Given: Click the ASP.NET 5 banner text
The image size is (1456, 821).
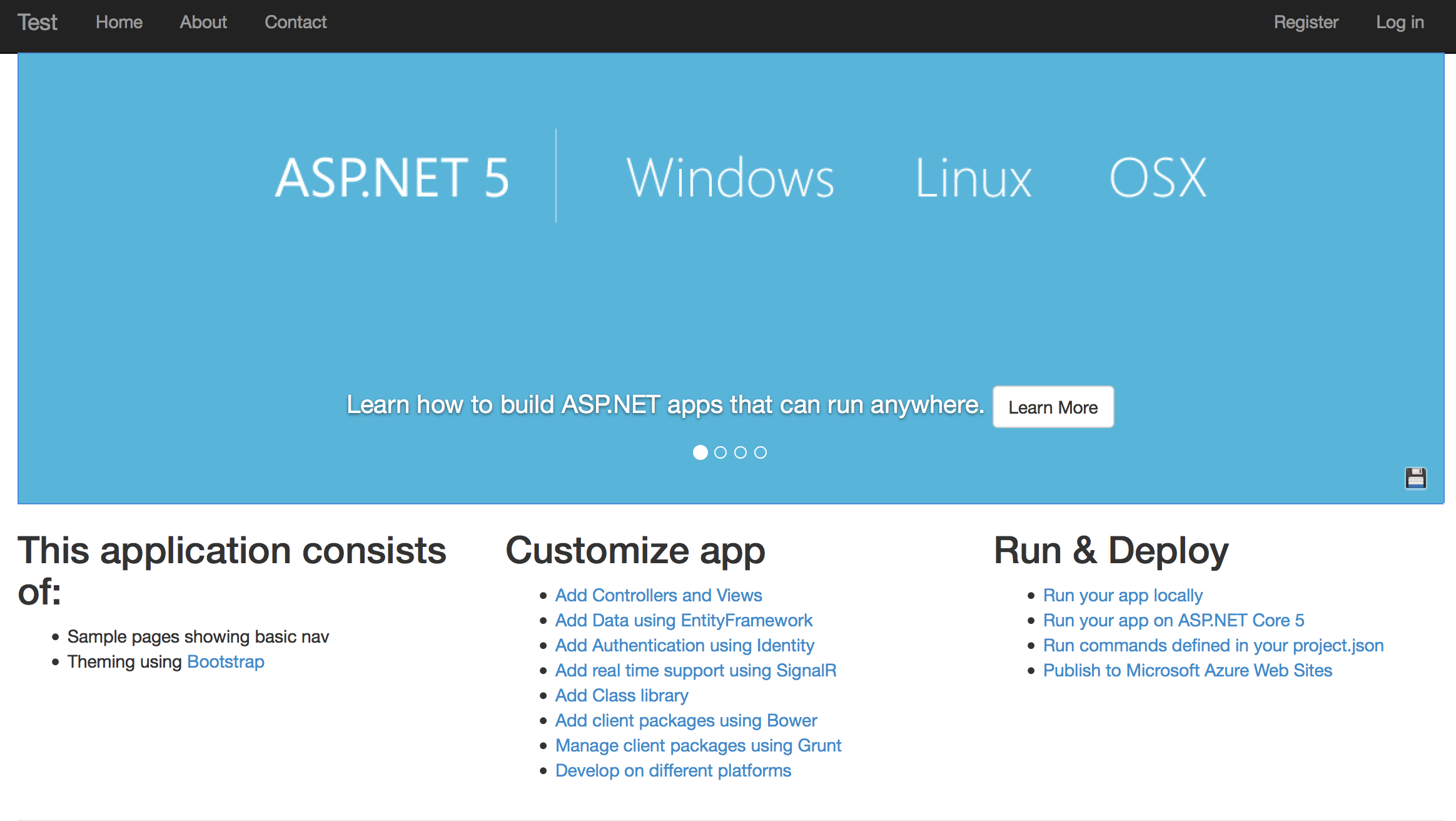Looking at the screenshot, I should [x=393, y=178].
